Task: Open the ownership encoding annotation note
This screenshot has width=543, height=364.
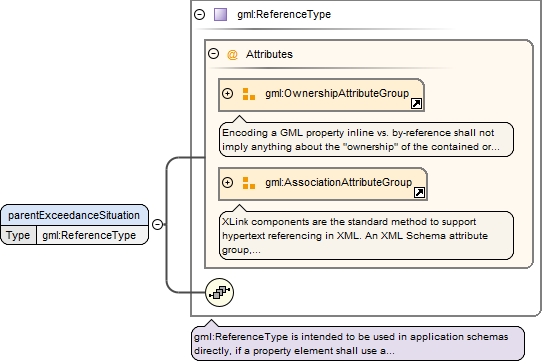Action: [x=366, y=140]
